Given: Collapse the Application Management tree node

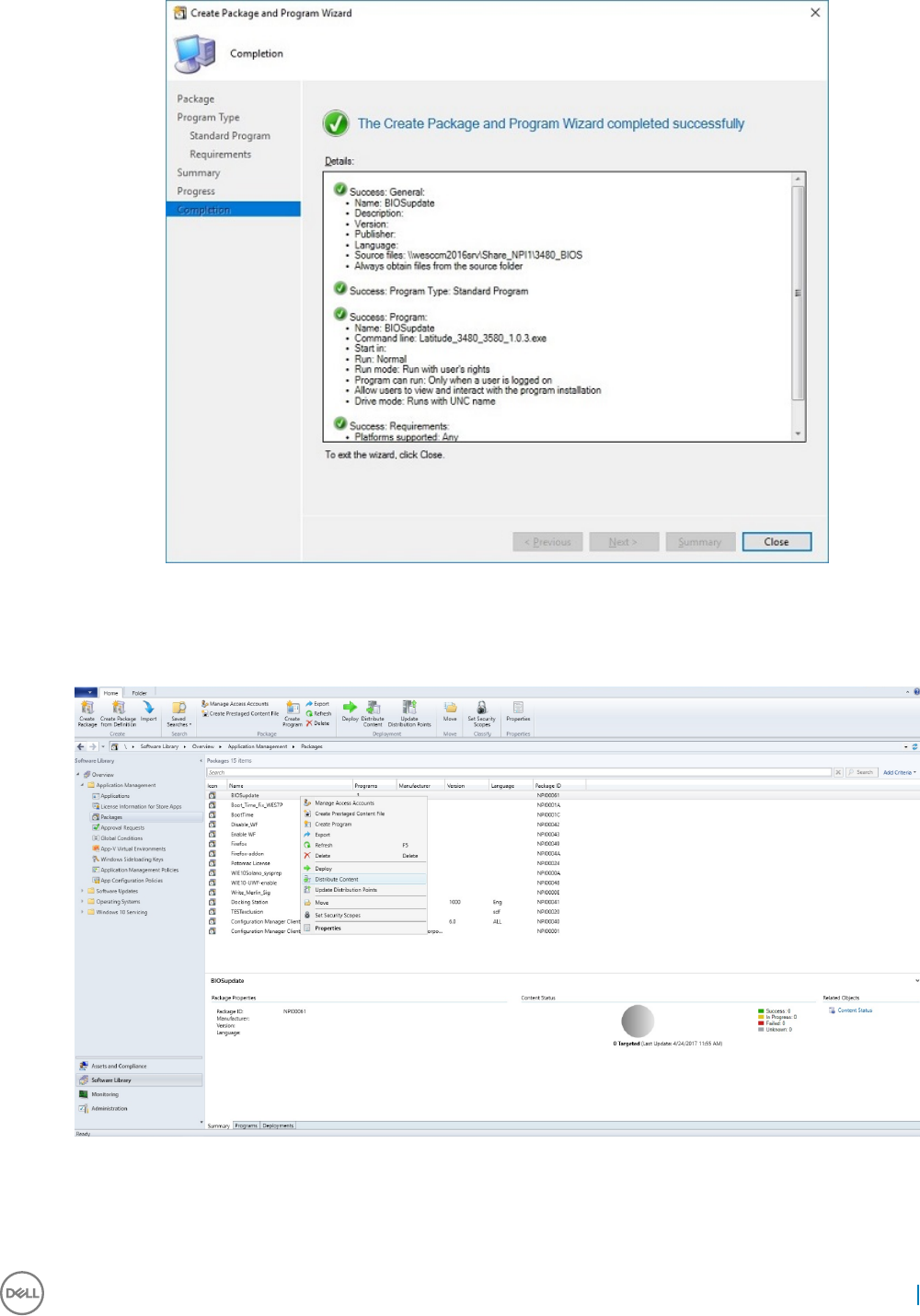Looking at the screenshot, I should (x=83, y=785).
